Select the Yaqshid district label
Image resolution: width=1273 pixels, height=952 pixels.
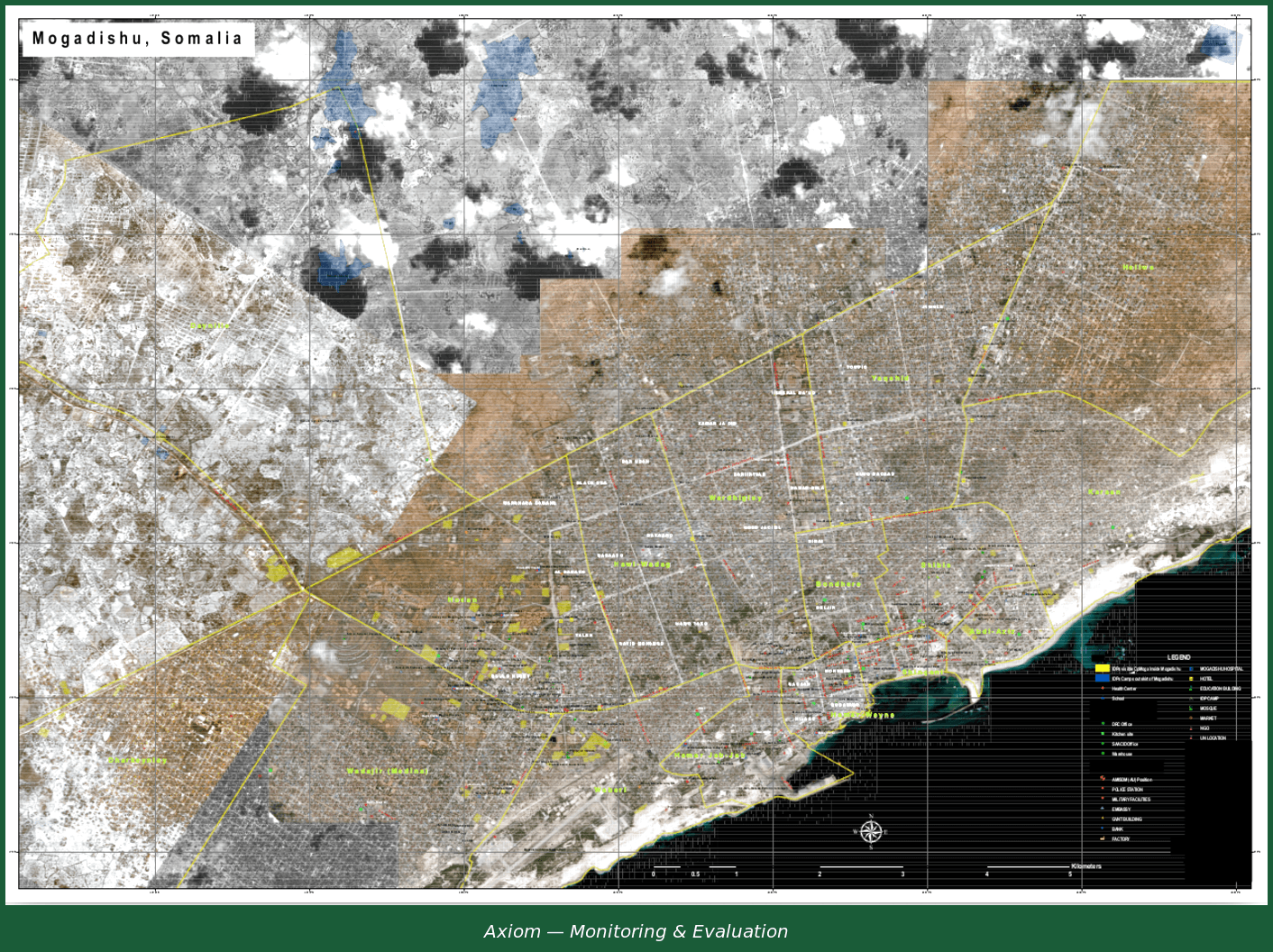pos(891,379)
